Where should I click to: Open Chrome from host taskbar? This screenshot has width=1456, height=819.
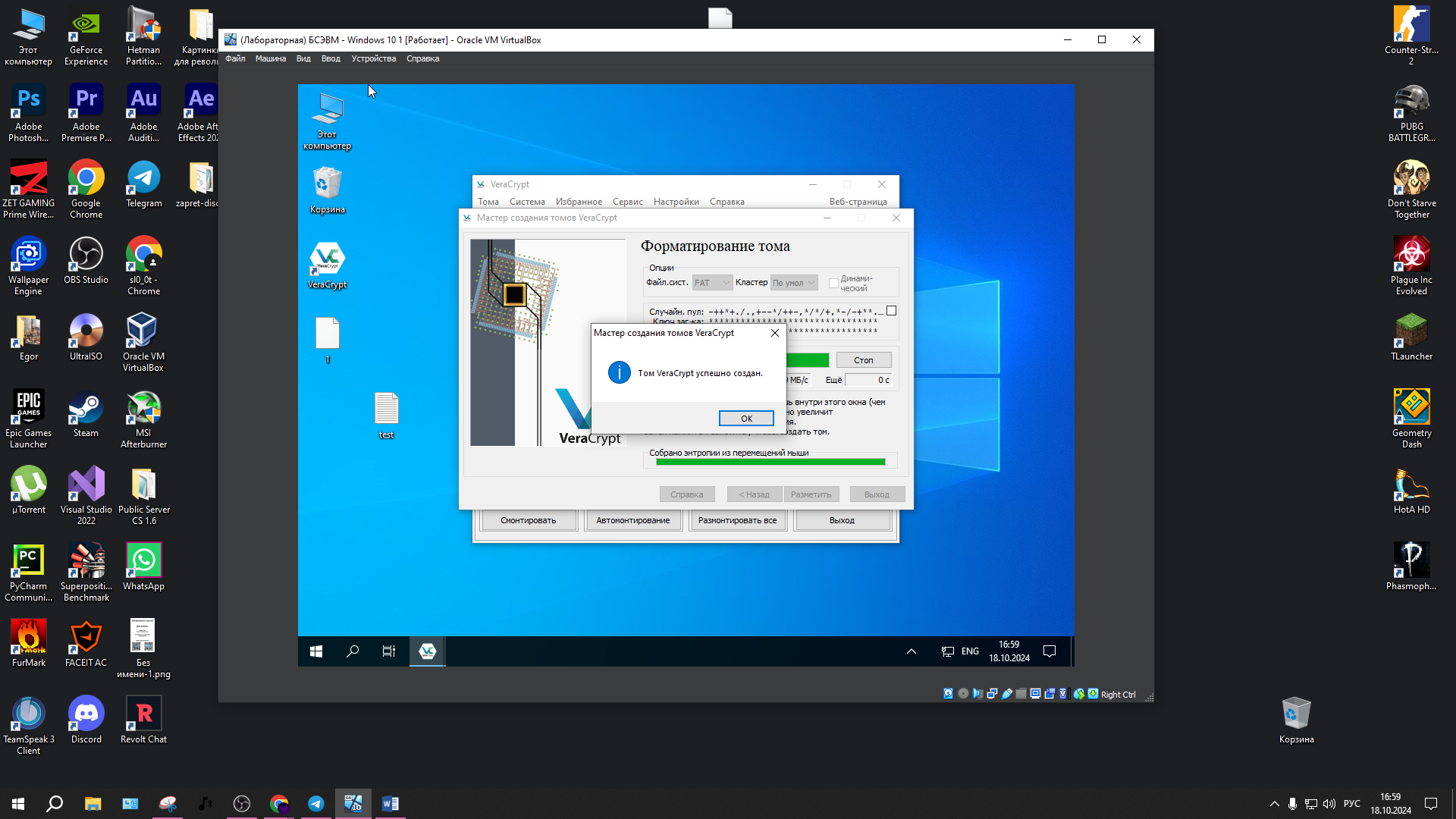[x=279, y=804]
